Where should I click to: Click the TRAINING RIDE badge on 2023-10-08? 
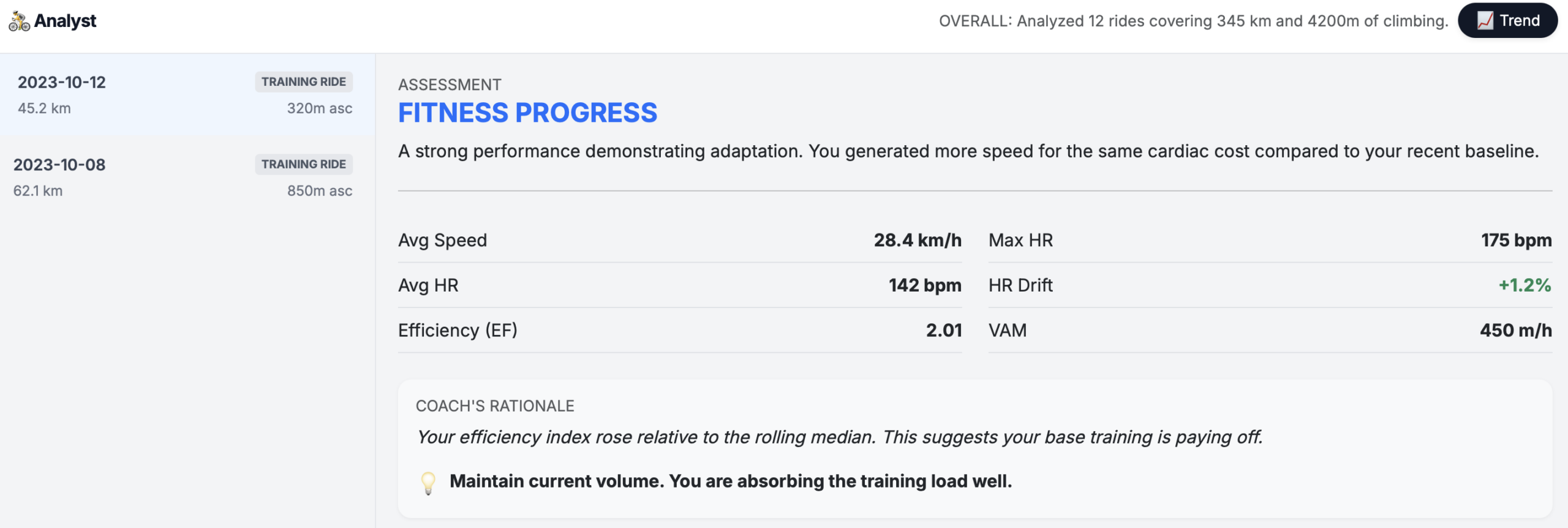(304, 164)
